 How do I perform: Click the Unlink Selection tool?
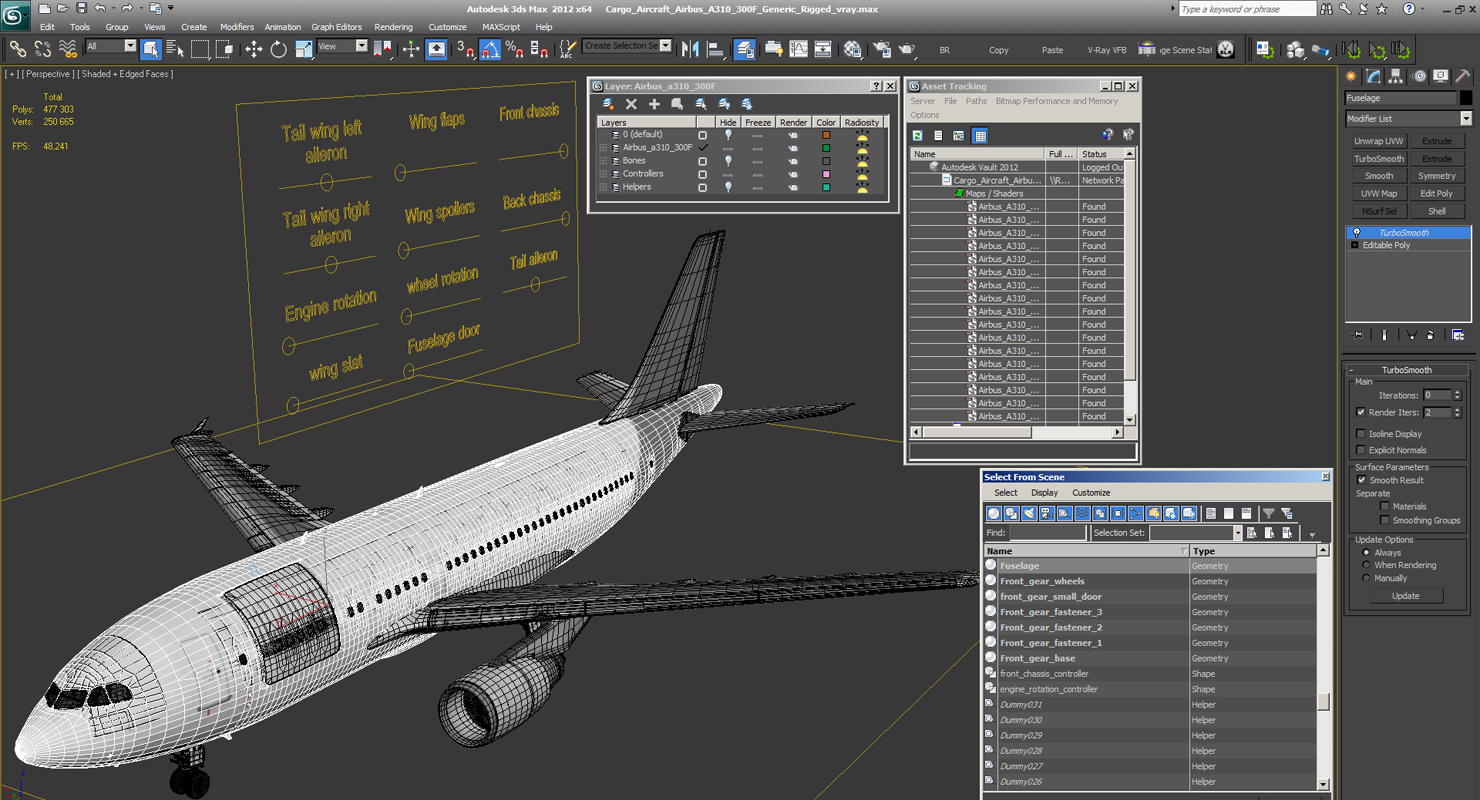(43, 48)
